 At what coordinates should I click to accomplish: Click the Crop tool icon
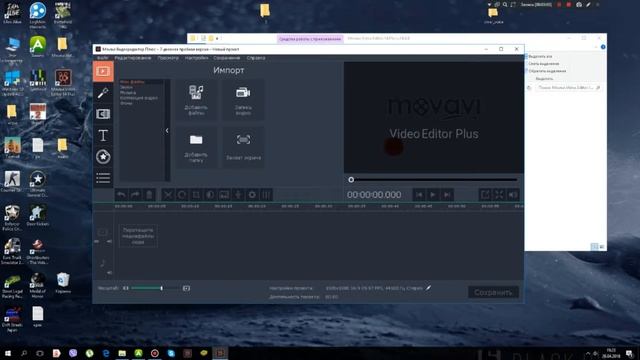196,195
